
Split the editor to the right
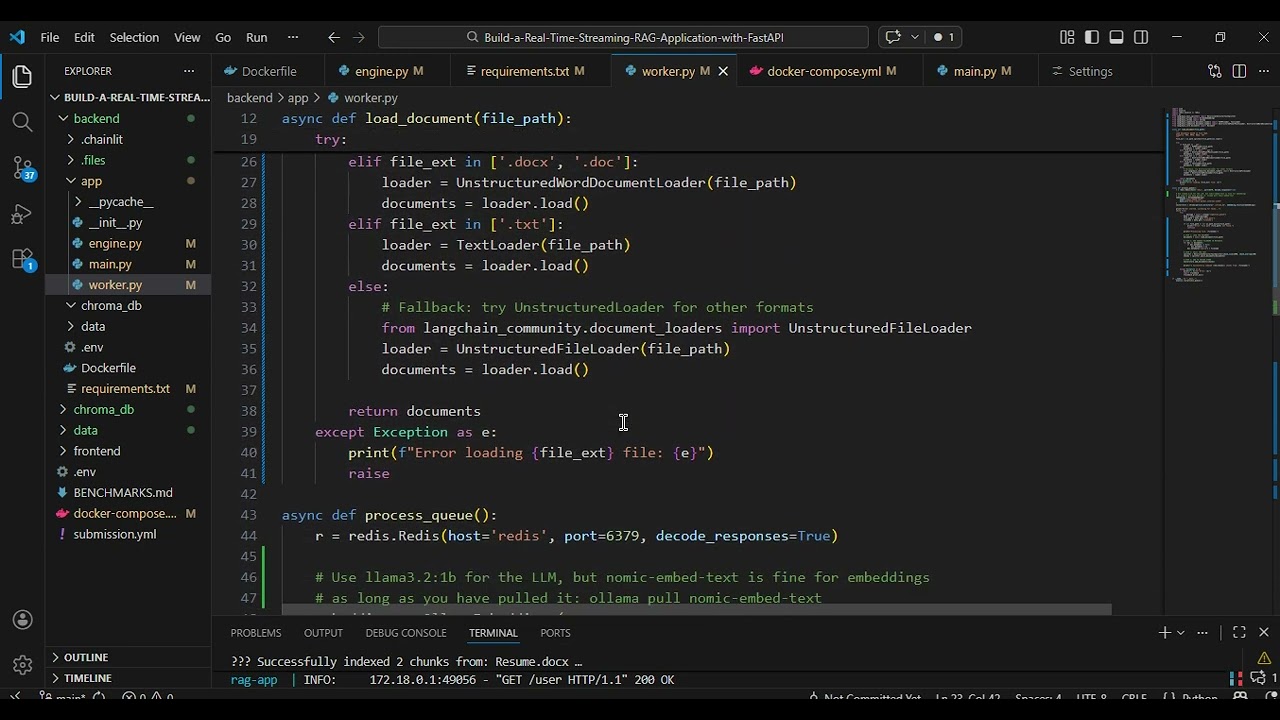click(x=1239, y=71)
